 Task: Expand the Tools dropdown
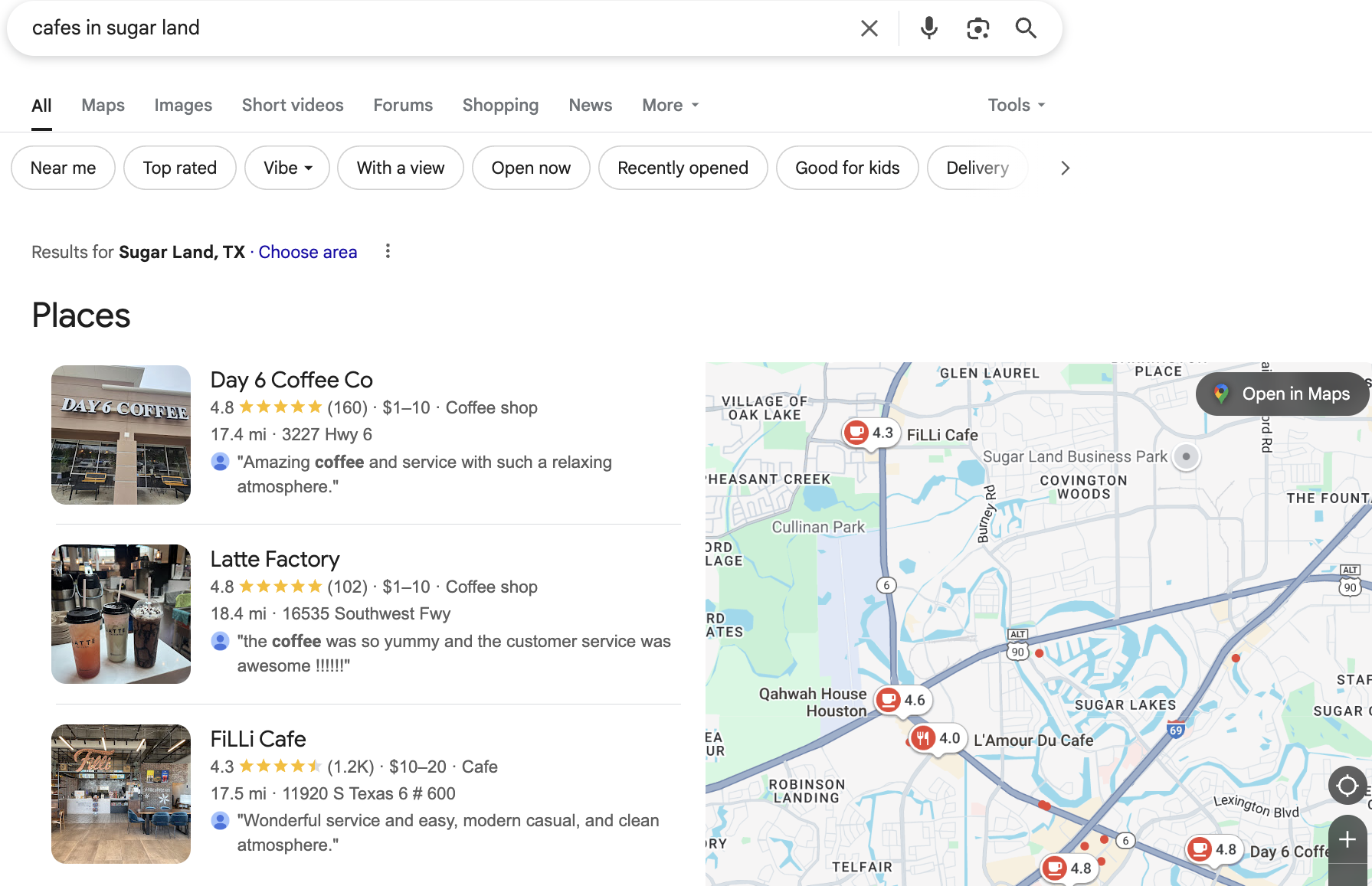(x=1016, y=105)
